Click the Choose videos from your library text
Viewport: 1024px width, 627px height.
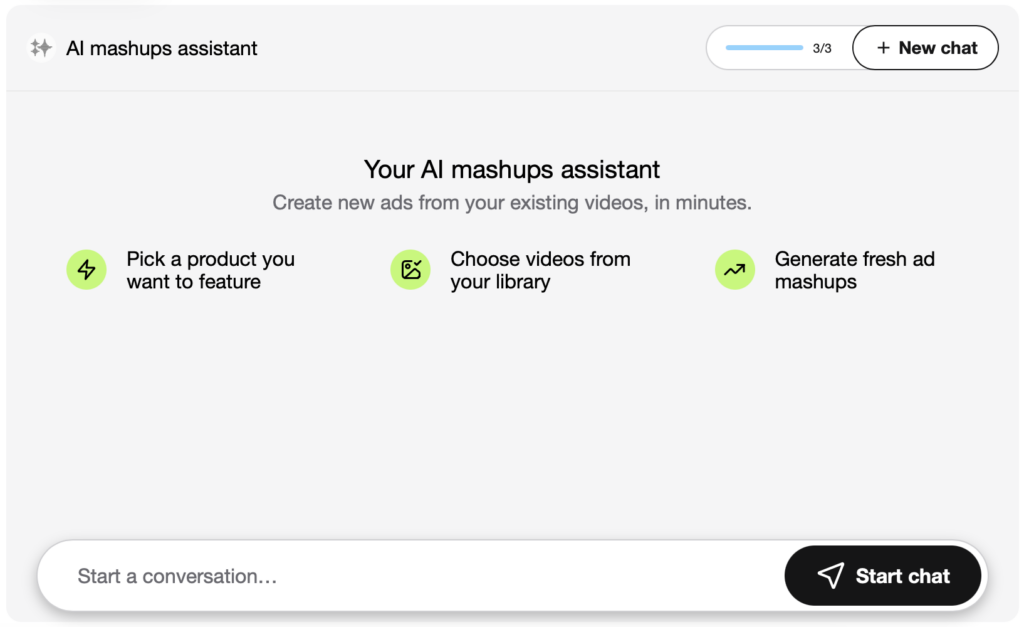click(540, 269)
